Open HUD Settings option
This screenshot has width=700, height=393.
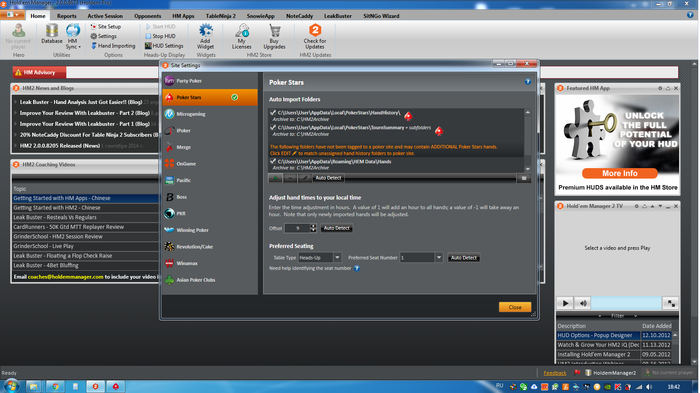click(x=164, y=46)
